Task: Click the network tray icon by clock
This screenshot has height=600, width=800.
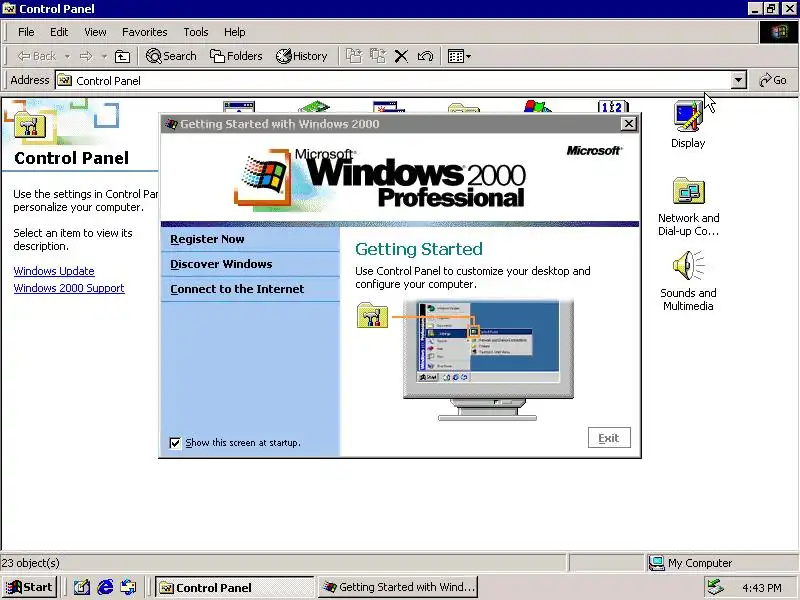Action: (x=715, y=587)
